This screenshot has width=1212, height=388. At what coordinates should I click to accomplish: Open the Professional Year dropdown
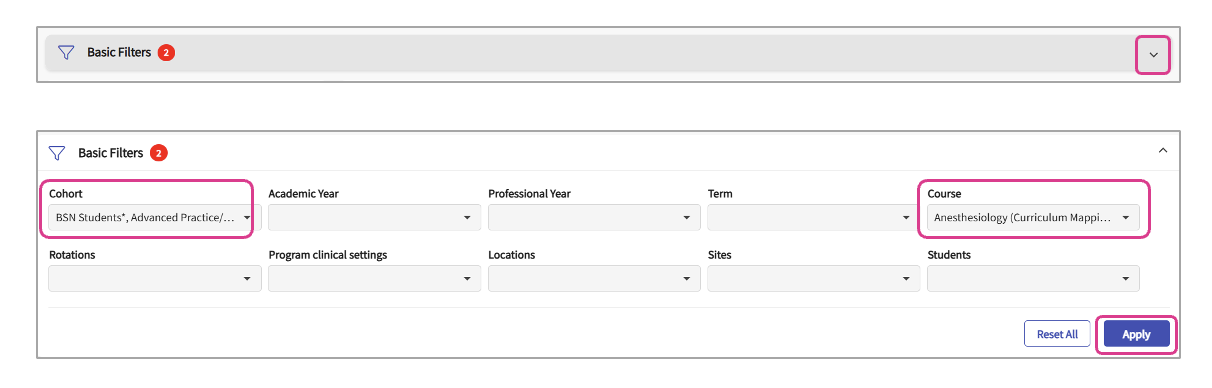[x=594, y=217]
